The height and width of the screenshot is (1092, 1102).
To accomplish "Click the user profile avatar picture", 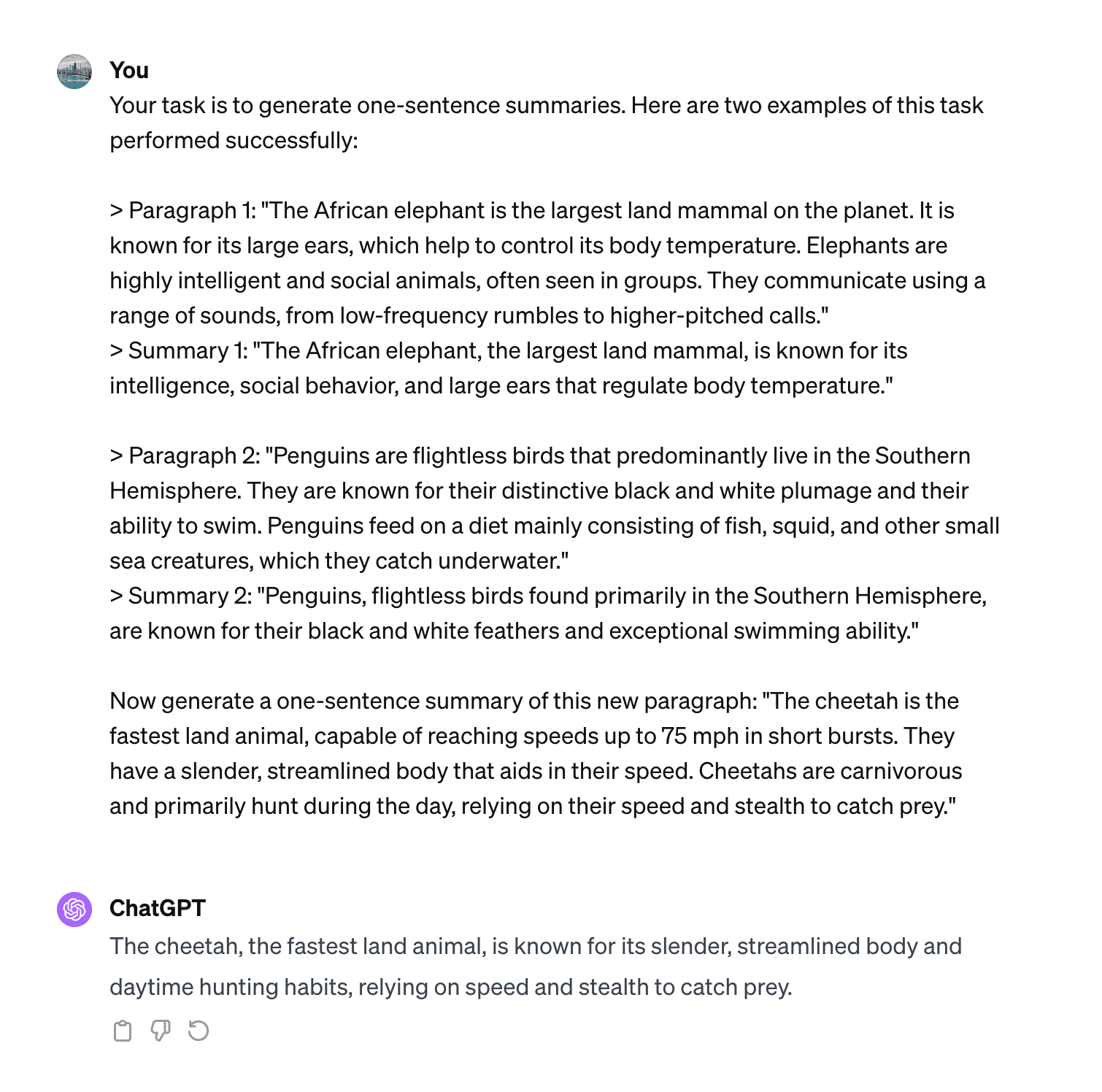I will (74, 72).
